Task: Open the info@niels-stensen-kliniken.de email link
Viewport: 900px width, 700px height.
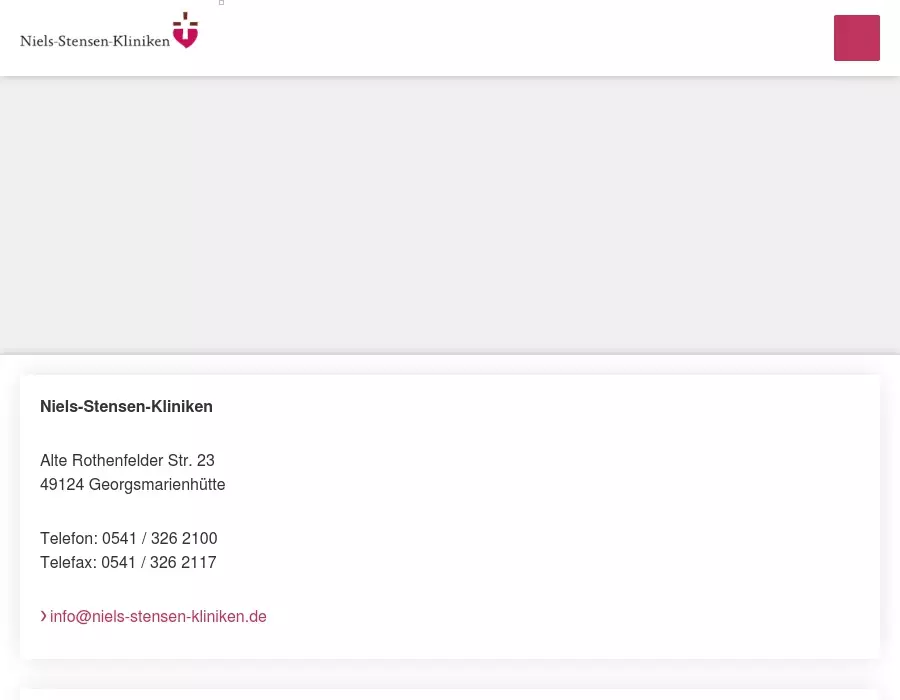Action: click(x=158, y=616)
